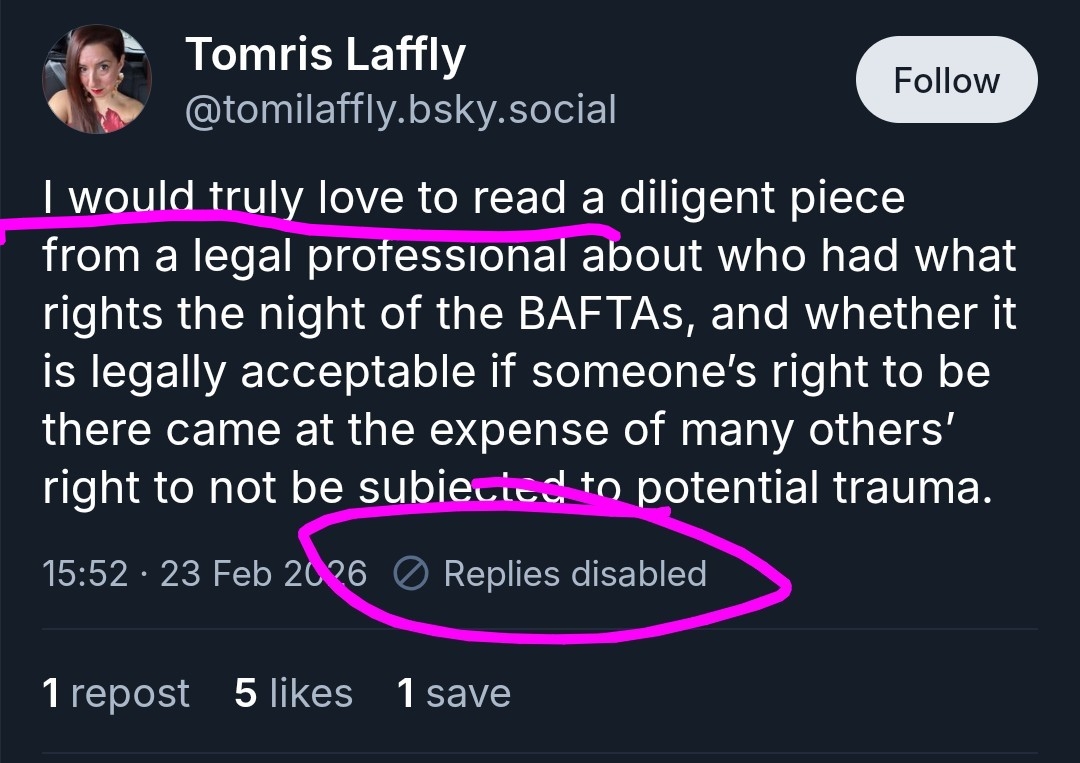Click the Replies disabled label
The height and width of the screenshot is (763, 1080).
(574, 574)
